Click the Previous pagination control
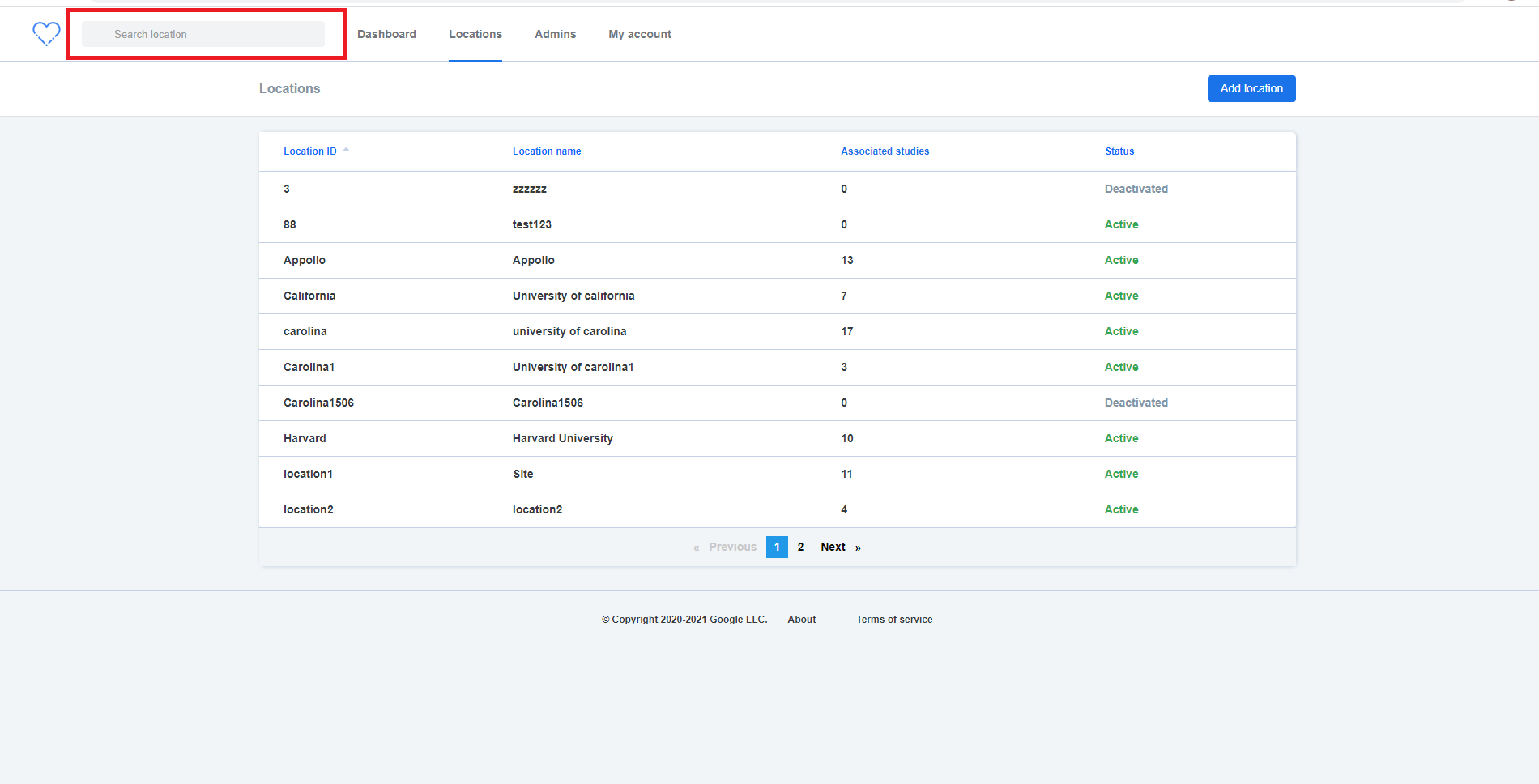1539x784 pixels. click(731, 547)
